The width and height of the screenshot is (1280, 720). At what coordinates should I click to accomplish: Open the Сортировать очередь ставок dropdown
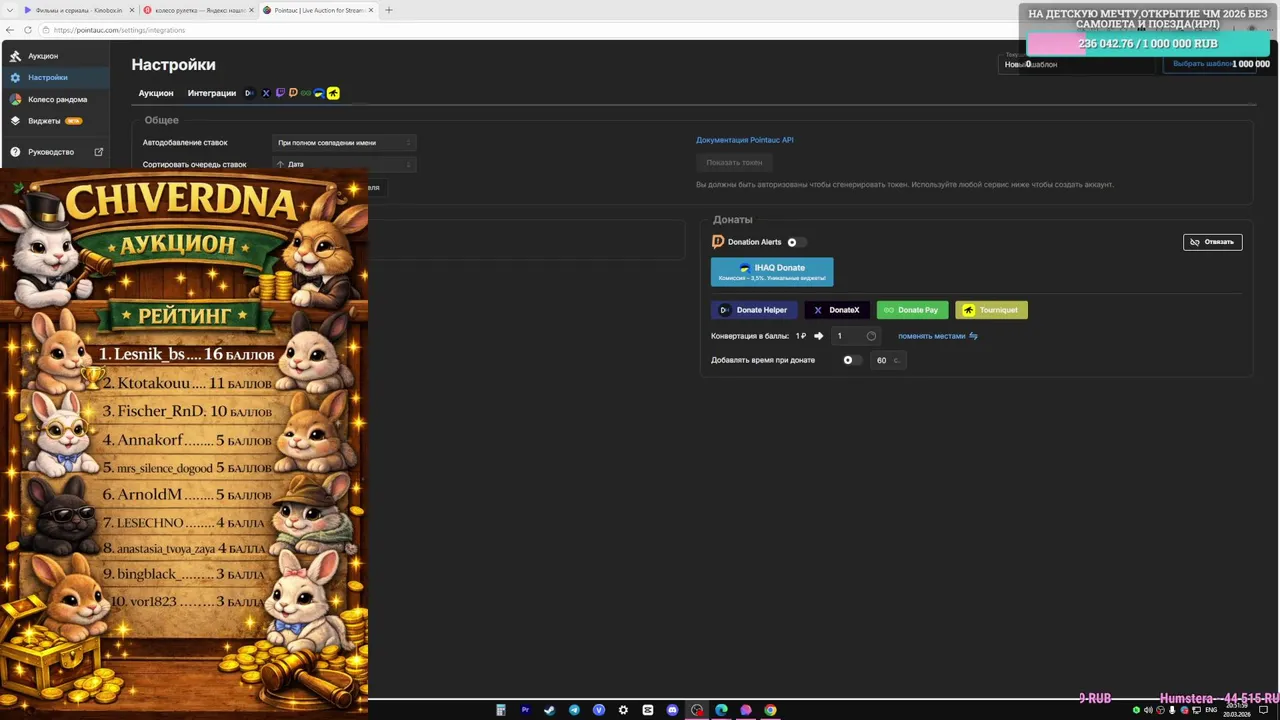pyautogui.click(x=344, y=164)
